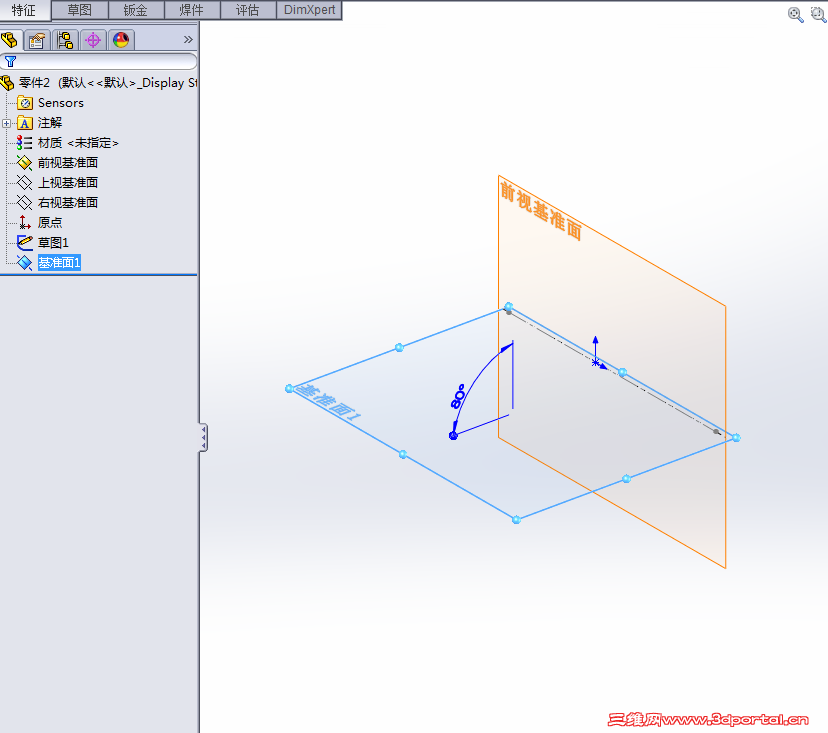
Task: Open the 焊件 tab
Action: 192,10
